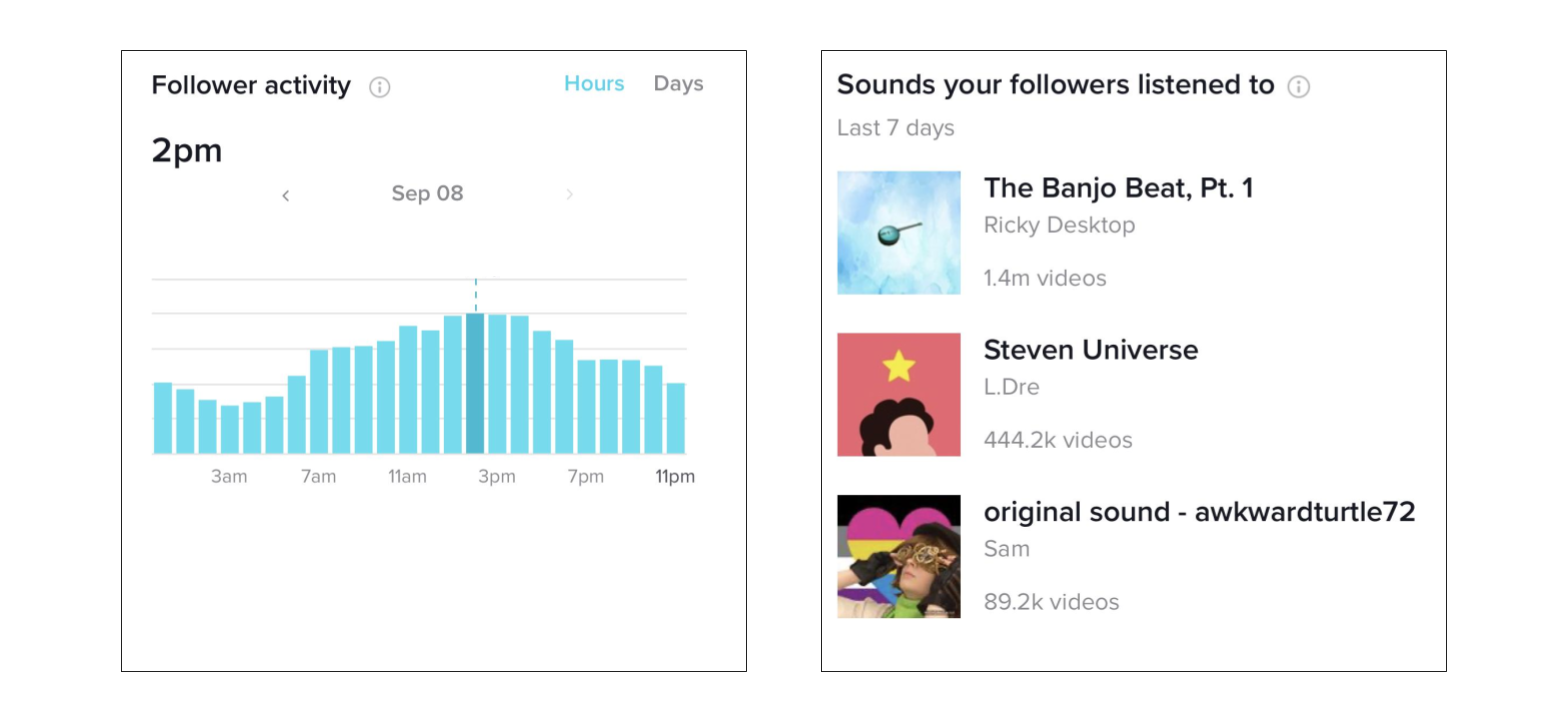Click the last activity bar at 11pm
This screenshot has height=722, width=1566.
(676, 419)
